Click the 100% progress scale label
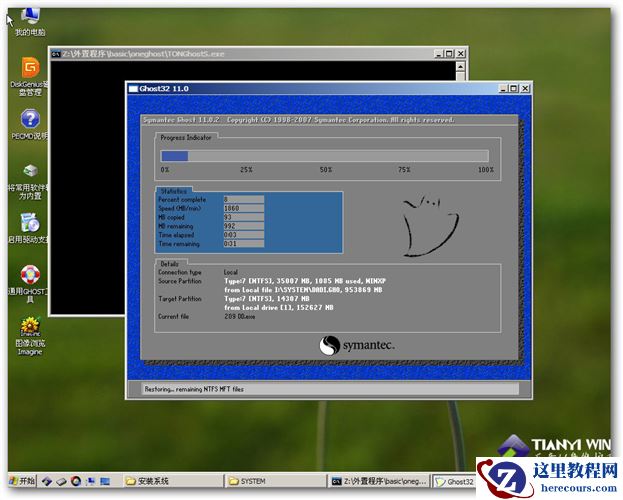 tap(486, 170)
